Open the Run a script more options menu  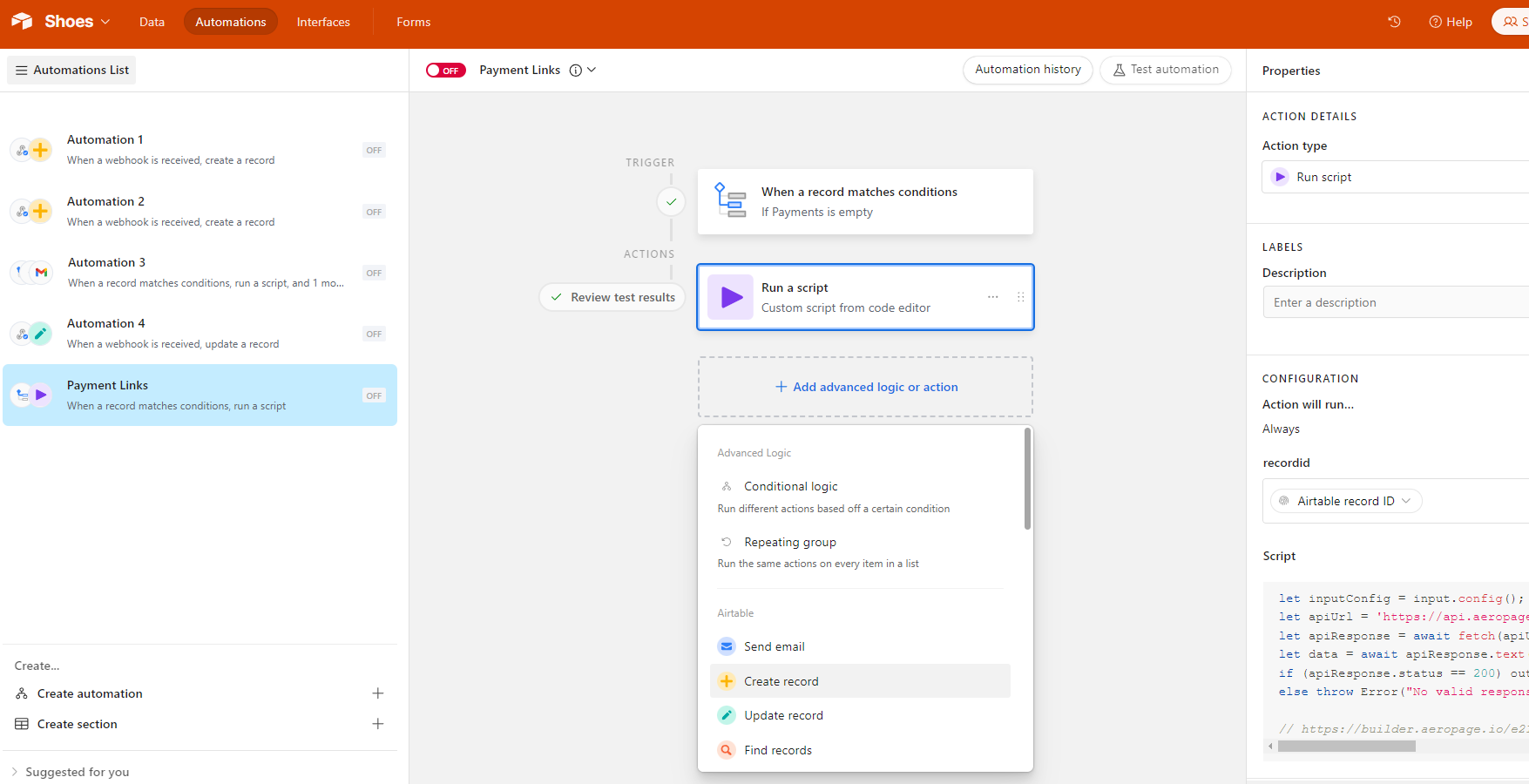[992, 297]
